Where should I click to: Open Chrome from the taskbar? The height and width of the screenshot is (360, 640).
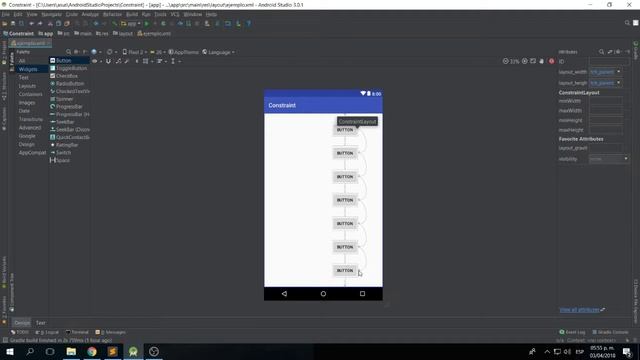(92, 351)
